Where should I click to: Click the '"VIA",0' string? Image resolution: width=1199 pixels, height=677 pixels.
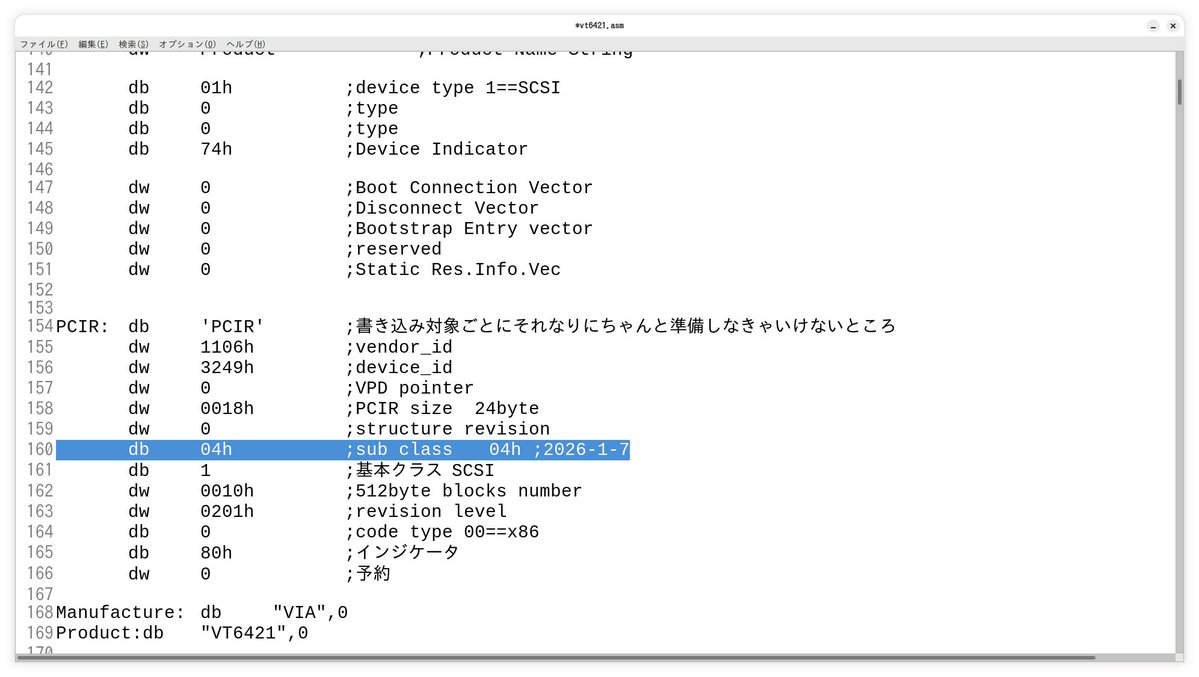click(x=310, y=613)
